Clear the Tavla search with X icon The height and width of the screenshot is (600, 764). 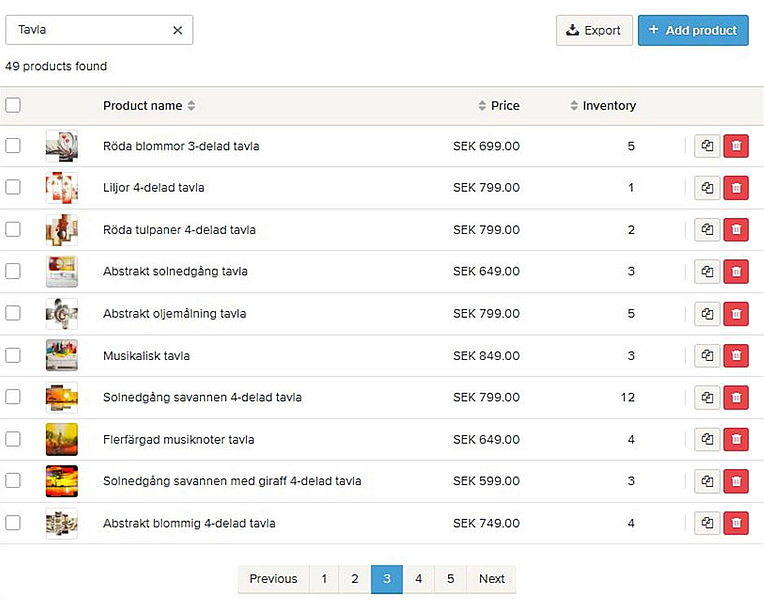[x=178, y=30]
